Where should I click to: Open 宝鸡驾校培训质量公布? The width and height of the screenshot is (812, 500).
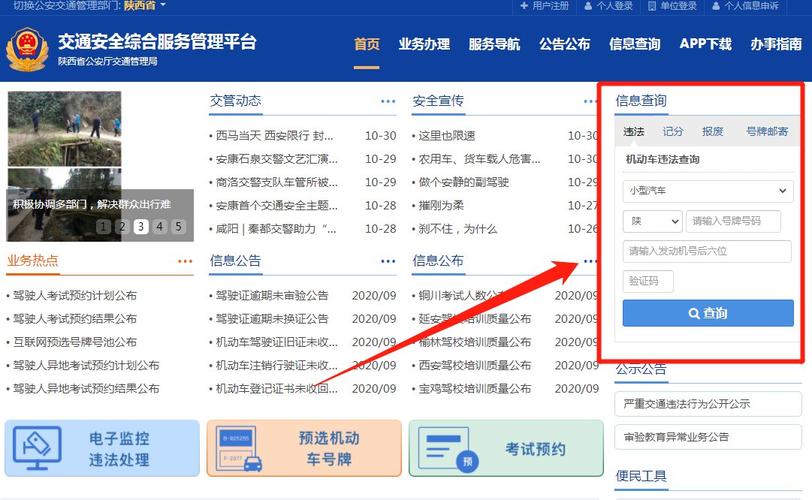coord(474,389)
